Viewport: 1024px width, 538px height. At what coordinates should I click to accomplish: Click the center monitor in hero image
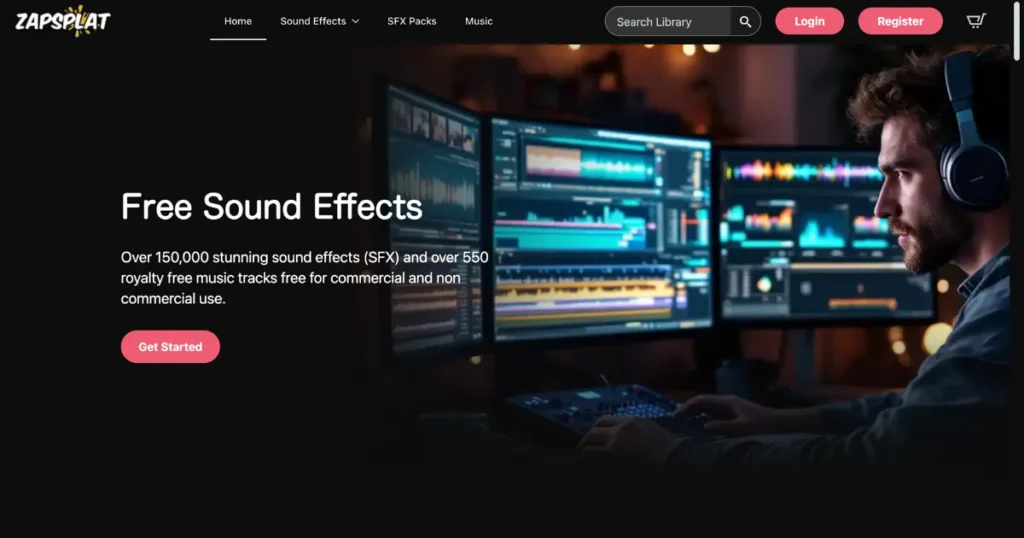click(x=600, y=230)
